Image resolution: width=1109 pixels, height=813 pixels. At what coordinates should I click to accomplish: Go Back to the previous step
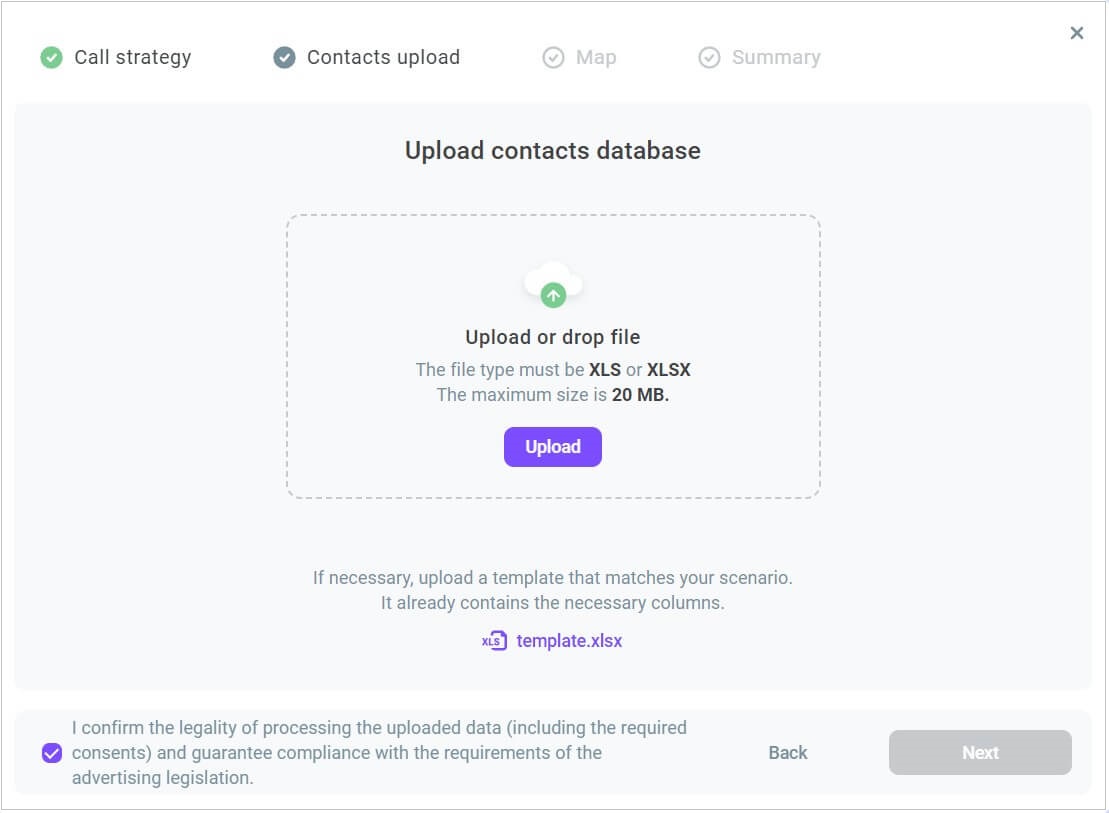click(x=788, y=753)
